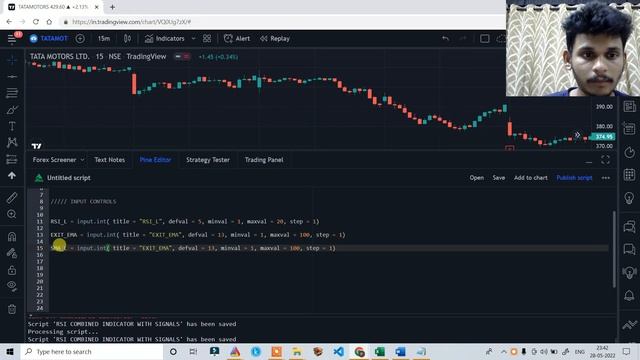Select the up-arrow icons tool
Image resolution: width=640 pixels, height=360 pixels.
point(12,176)
